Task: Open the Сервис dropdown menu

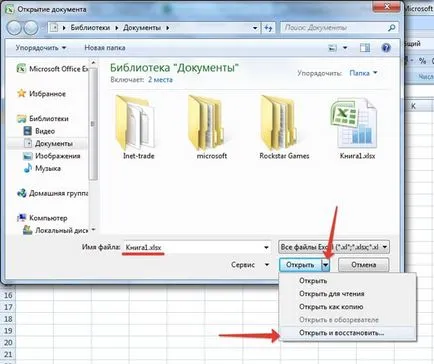Action: (x=250, y=265)
